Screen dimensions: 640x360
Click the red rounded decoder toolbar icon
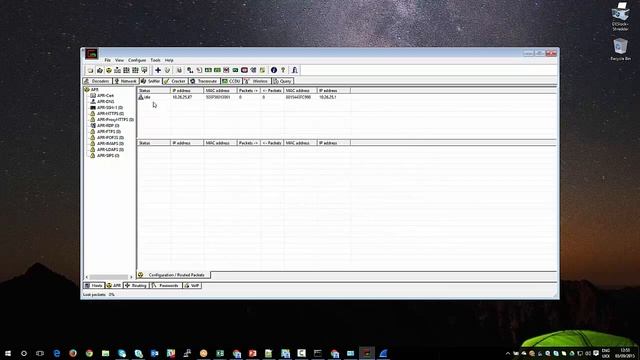[x=244, y=70]
